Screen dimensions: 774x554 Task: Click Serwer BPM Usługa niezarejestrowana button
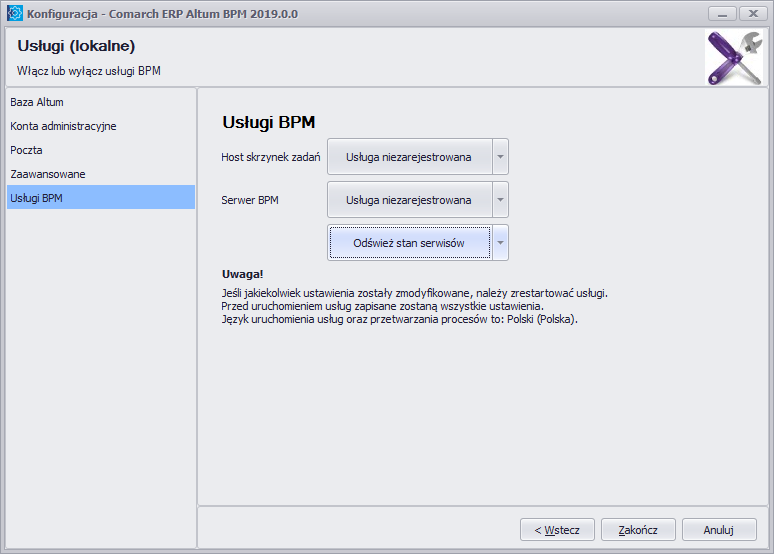coord(409,199)
